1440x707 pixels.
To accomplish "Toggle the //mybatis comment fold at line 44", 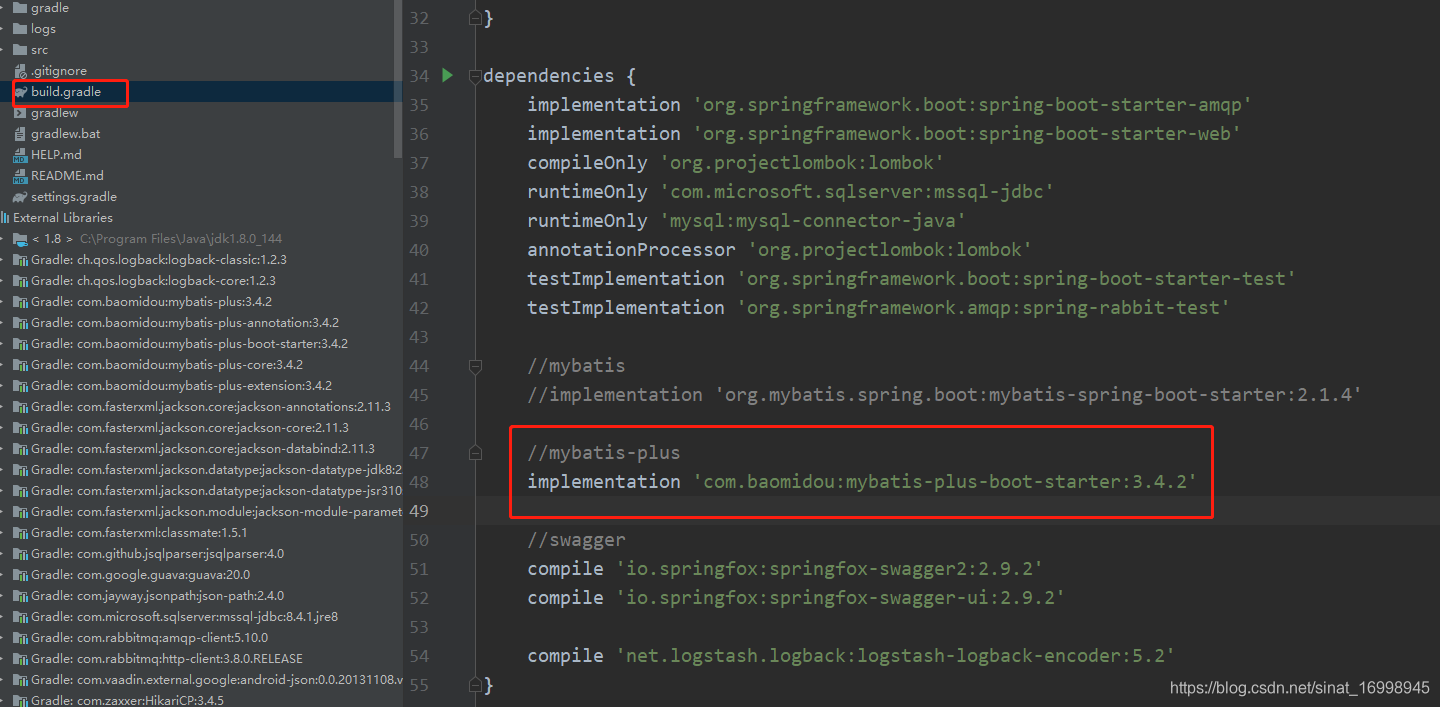I will click(x=476, y=366).
